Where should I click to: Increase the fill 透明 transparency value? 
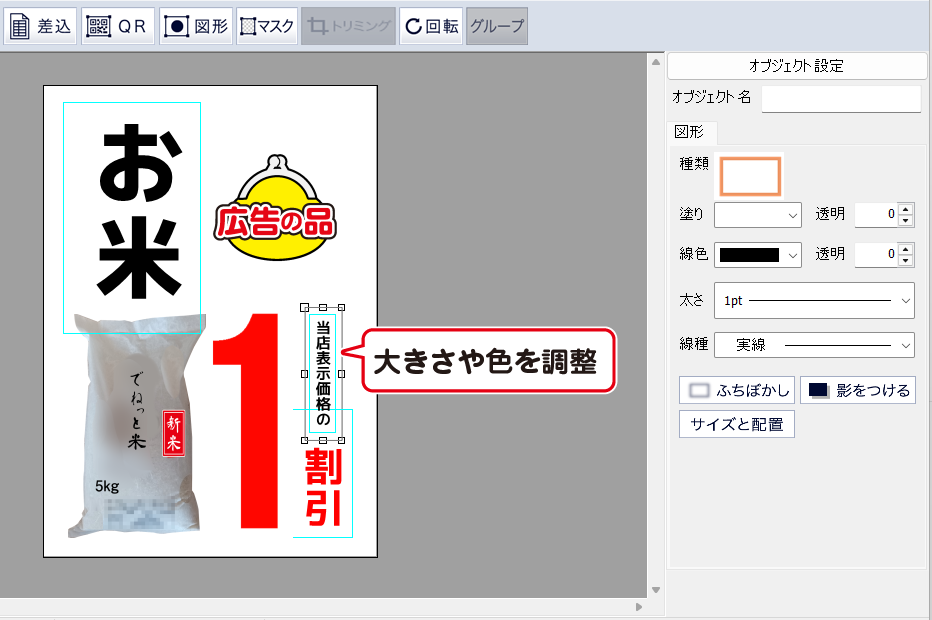(906, 209)
